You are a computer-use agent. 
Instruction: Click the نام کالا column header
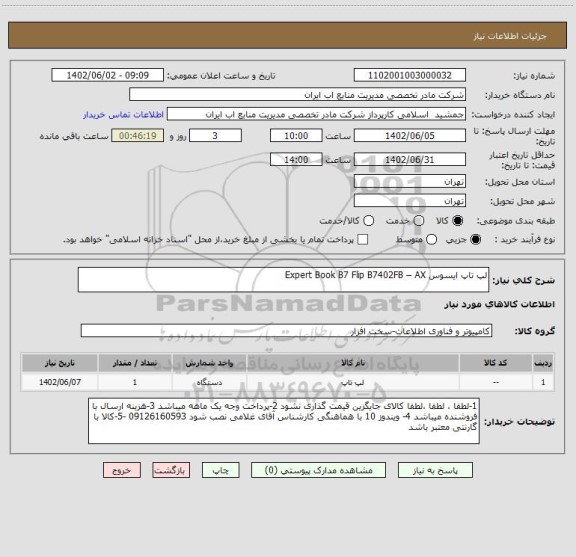tap(353, 363)
